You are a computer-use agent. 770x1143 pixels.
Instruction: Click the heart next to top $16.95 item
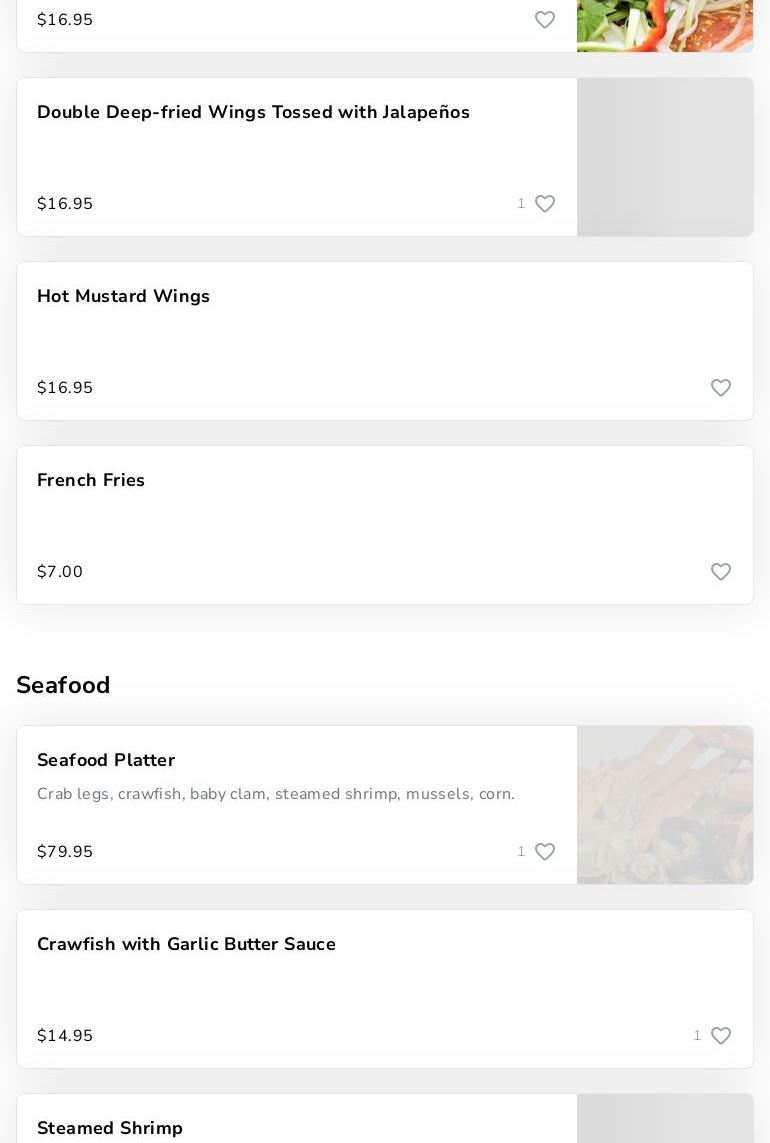(x=545, y=20)
